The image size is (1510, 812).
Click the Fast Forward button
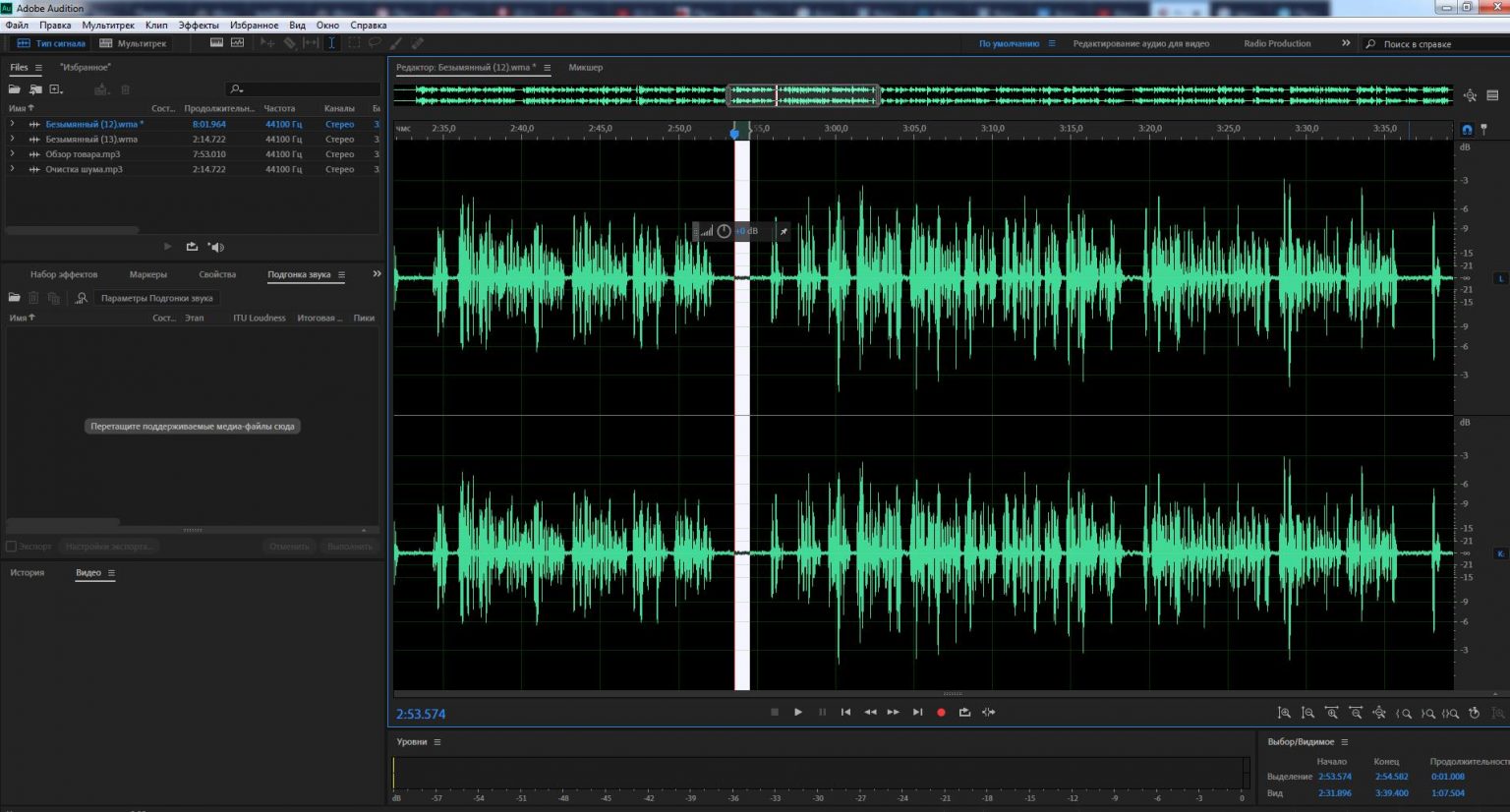point(894,712)
